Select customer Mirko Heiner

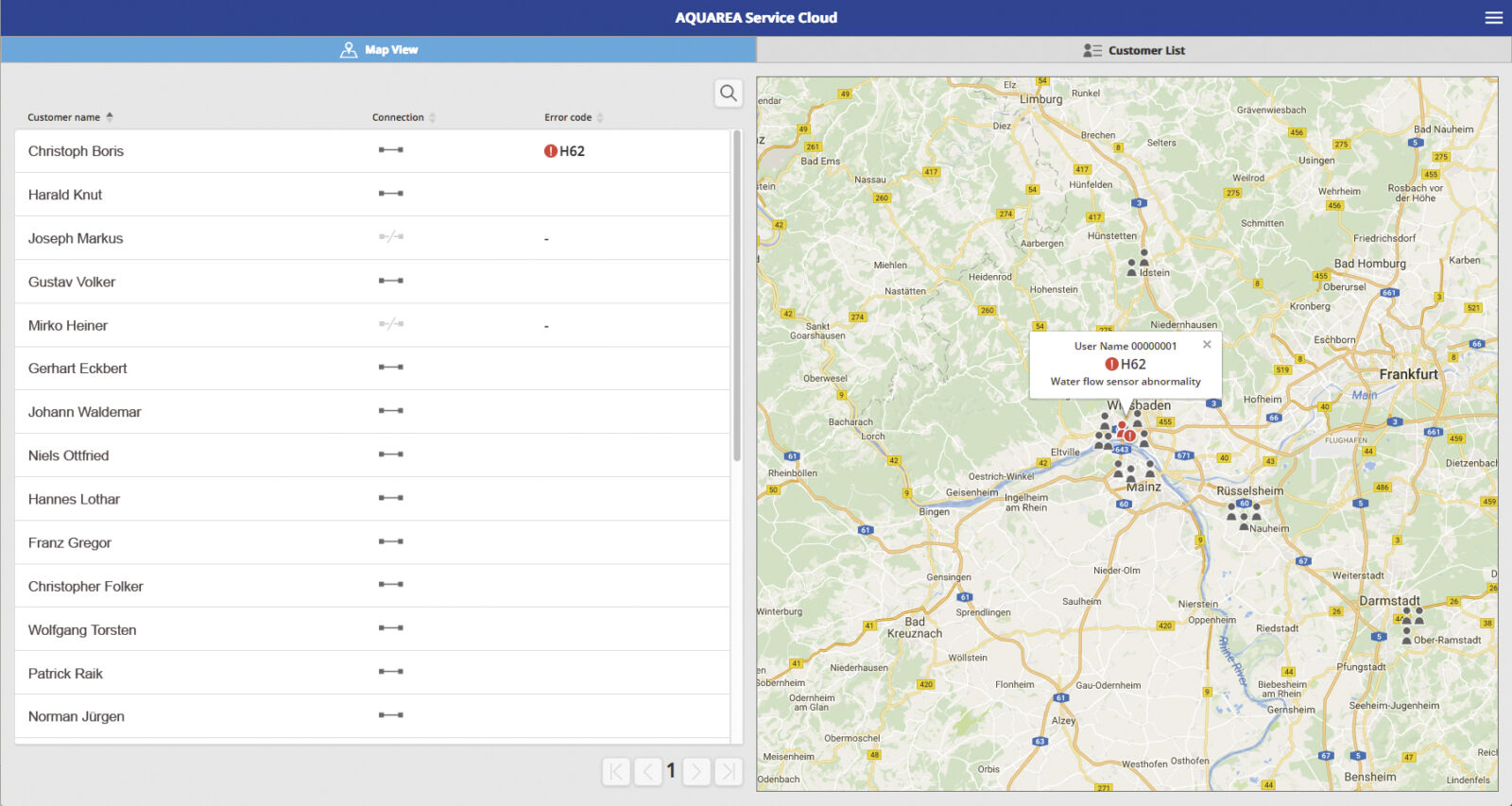pyautogui.click(x=372, y=325)
